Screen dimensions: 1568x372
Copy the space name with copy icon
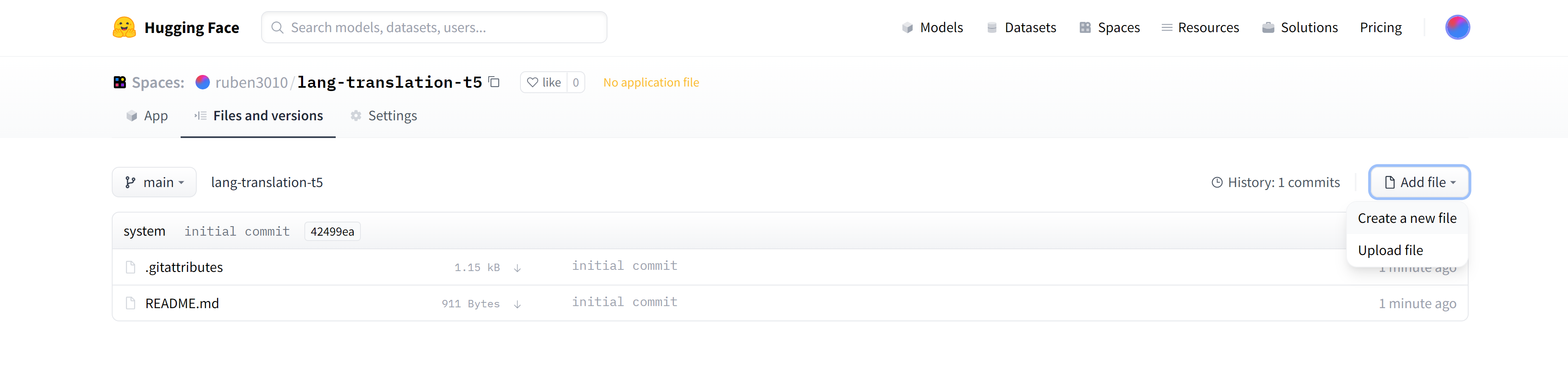(x=494, y=82)
